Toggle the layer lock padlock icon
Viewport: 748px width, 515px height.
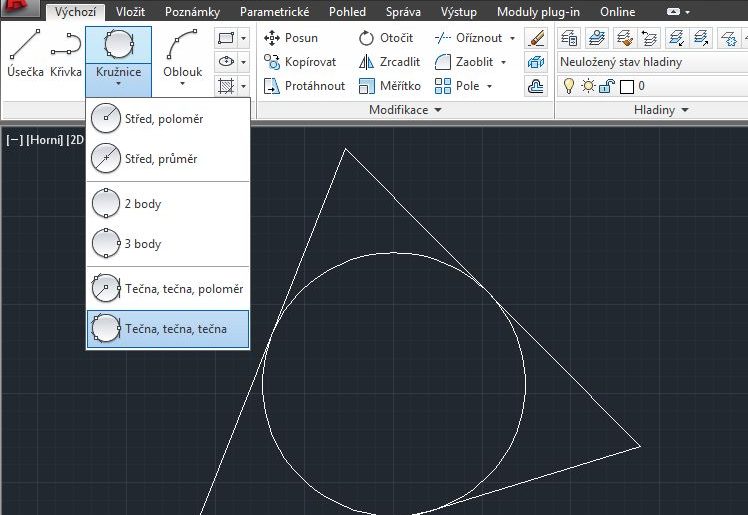pos(607,86)
